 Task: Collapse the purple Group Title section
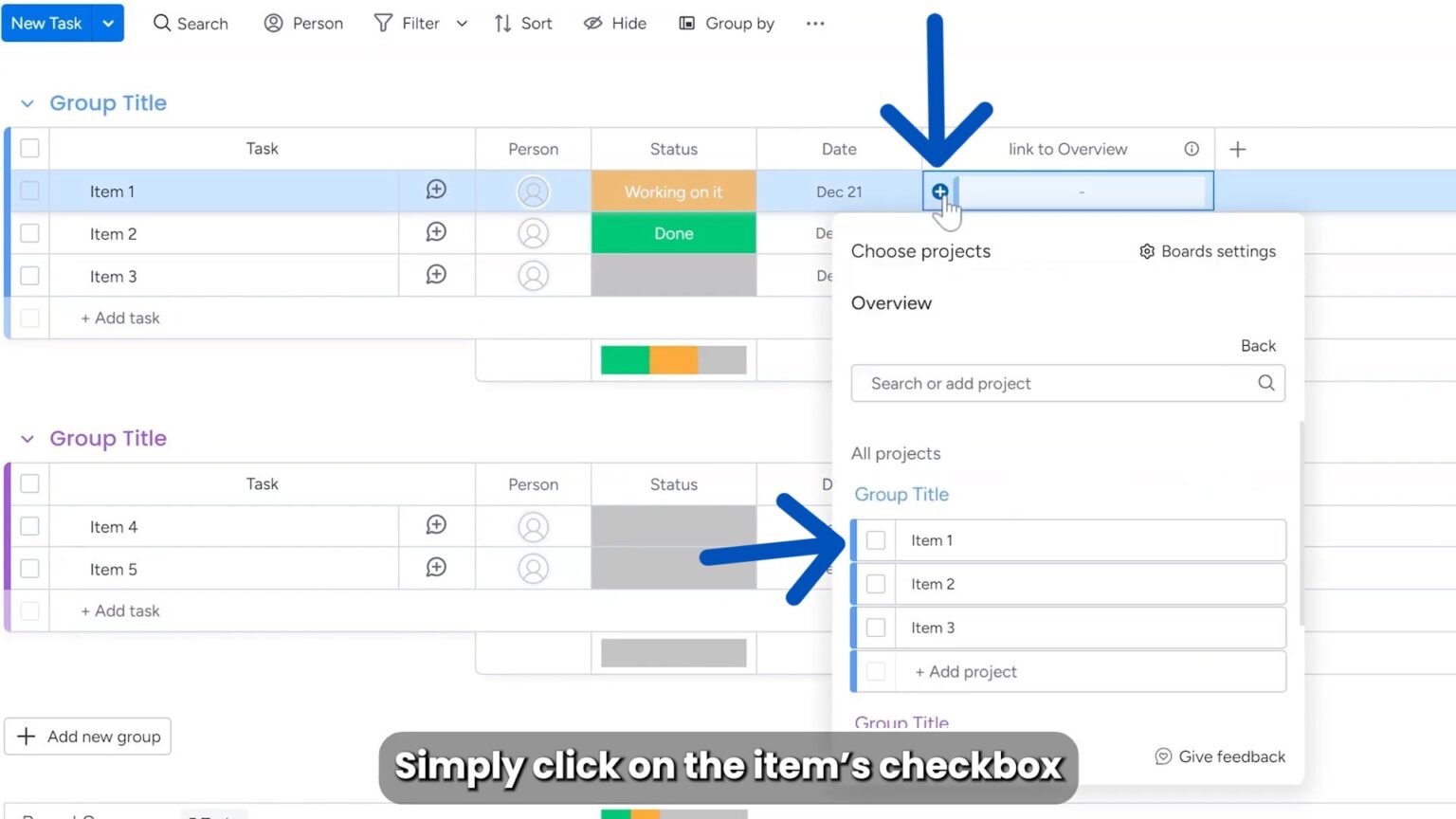[27, 439]
